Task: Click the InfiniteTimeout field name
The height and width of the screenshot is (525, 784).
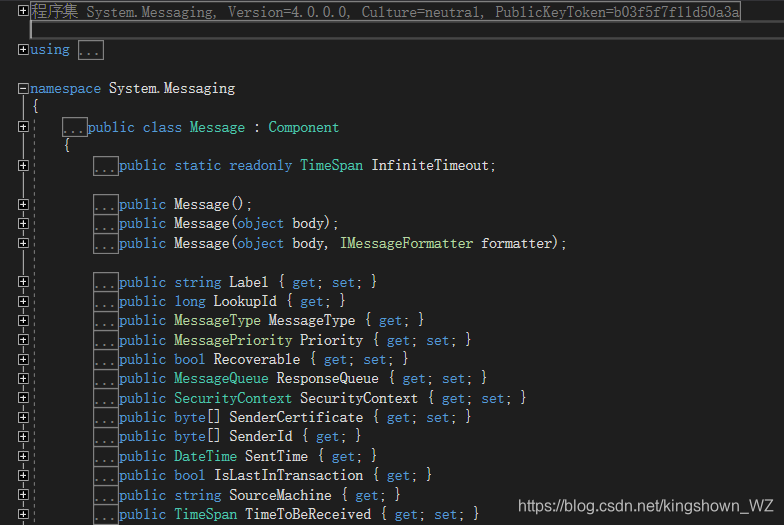Action: pos(430,166)
